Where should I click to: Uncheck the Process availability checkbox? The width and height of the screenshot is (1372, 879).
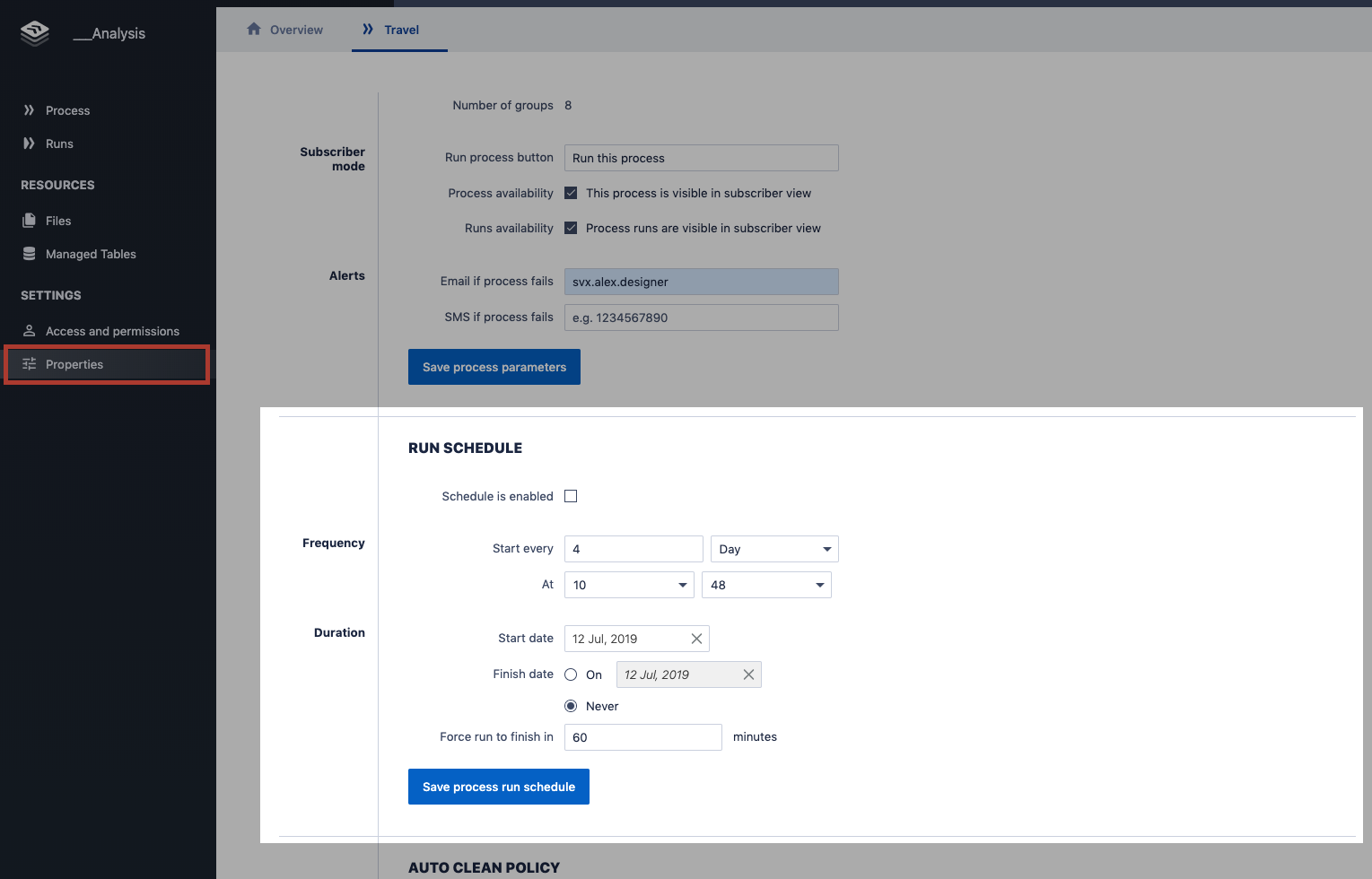[x=571, y=193]
